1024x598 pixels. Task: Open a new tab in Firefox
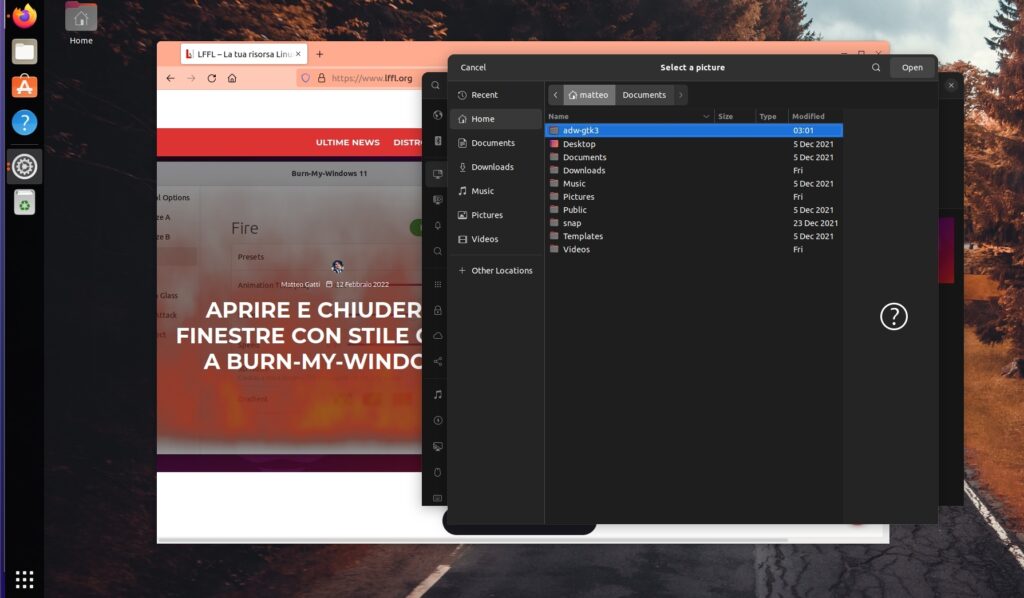point(319,54)
